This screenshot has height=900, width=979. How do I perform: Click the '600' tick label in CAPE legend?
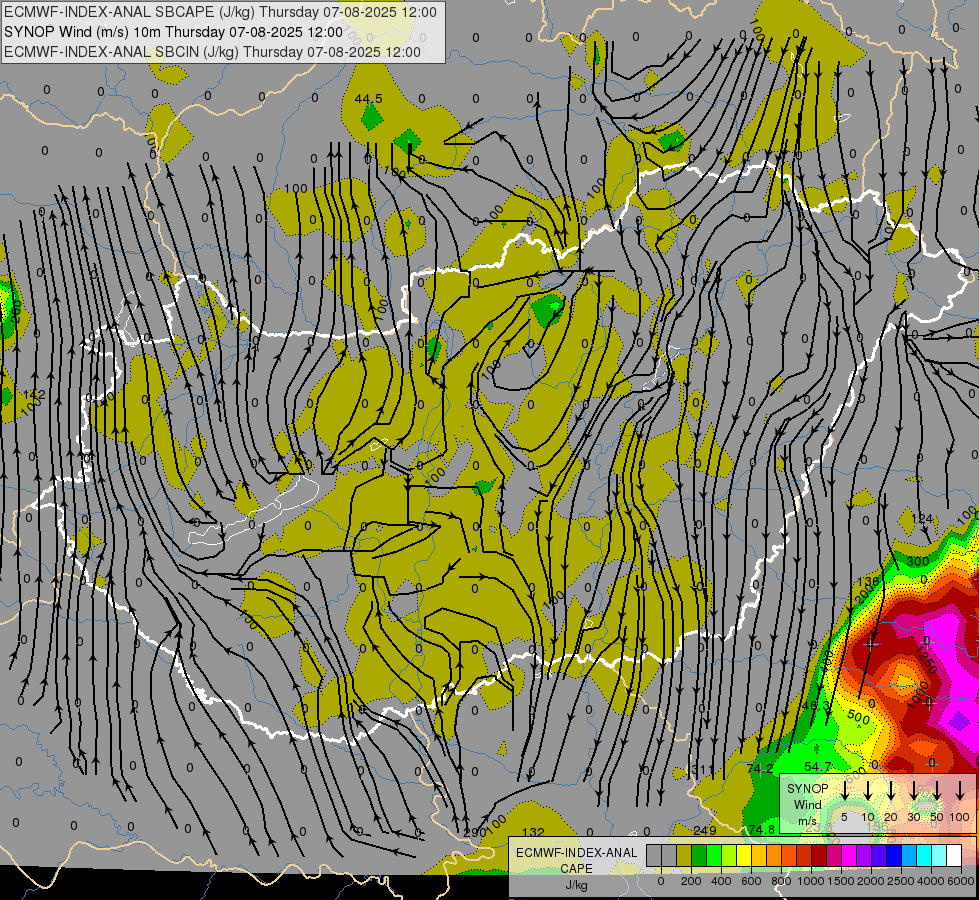[751, 881]
